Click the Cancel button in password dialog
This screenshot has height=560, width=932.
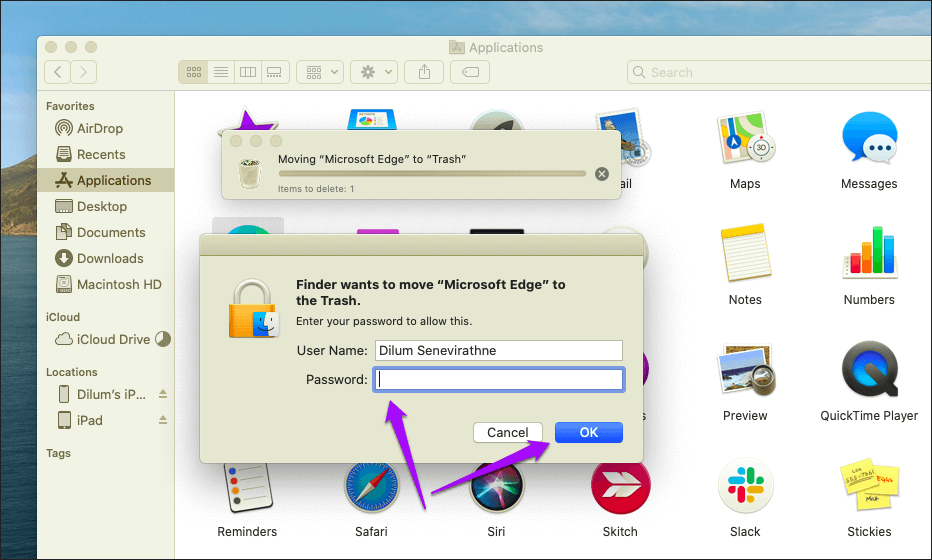tap(508, 432)
